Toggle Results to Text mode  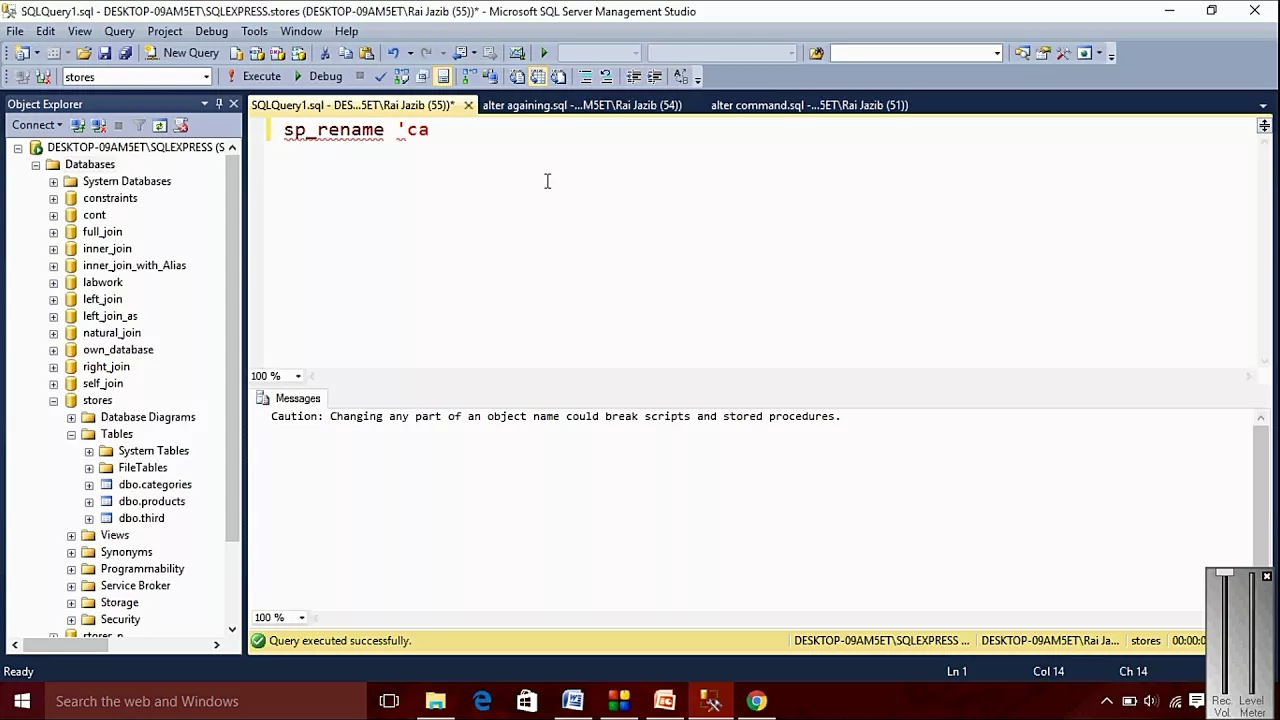517,76
